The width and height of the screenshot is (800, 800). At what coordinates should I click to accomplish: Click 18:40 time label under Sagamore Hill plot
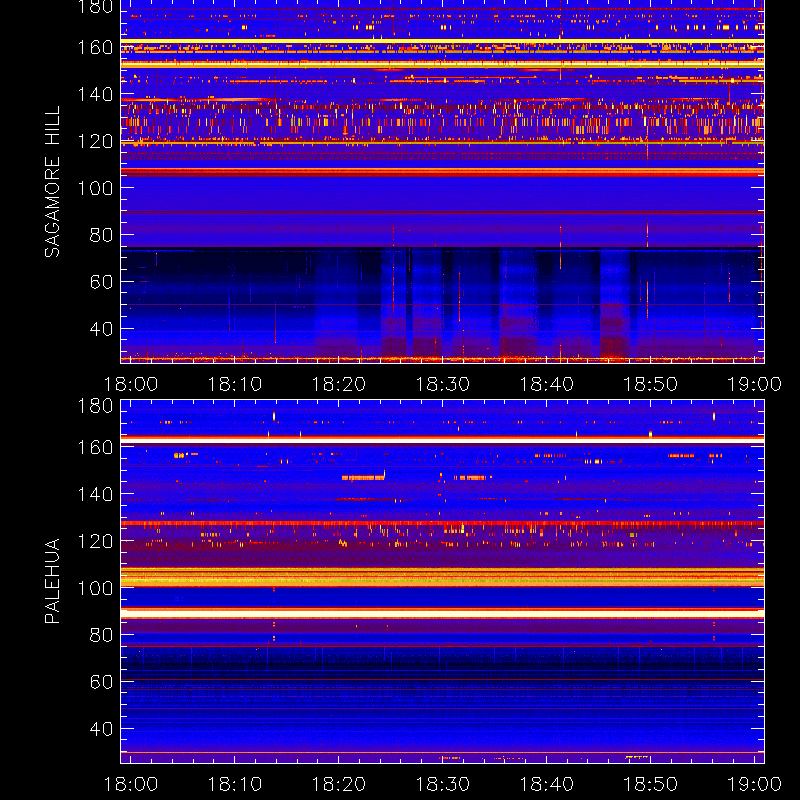546,384
